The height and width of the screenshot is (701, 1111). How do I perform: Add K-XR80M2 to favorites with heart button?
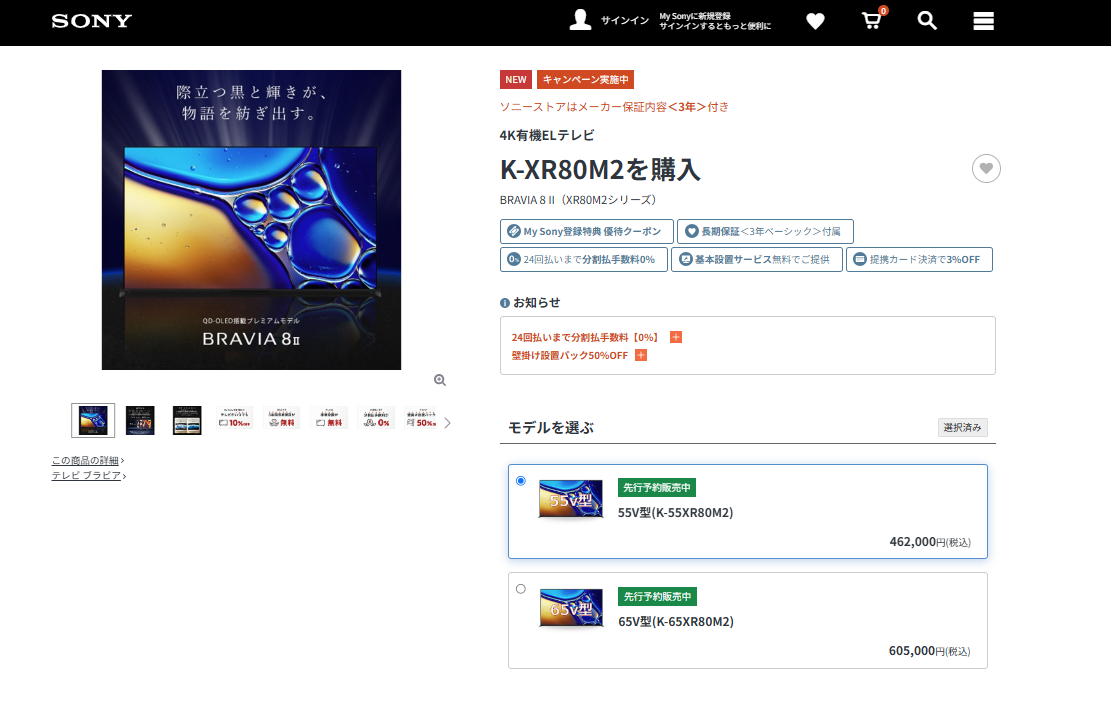(986, 169)
